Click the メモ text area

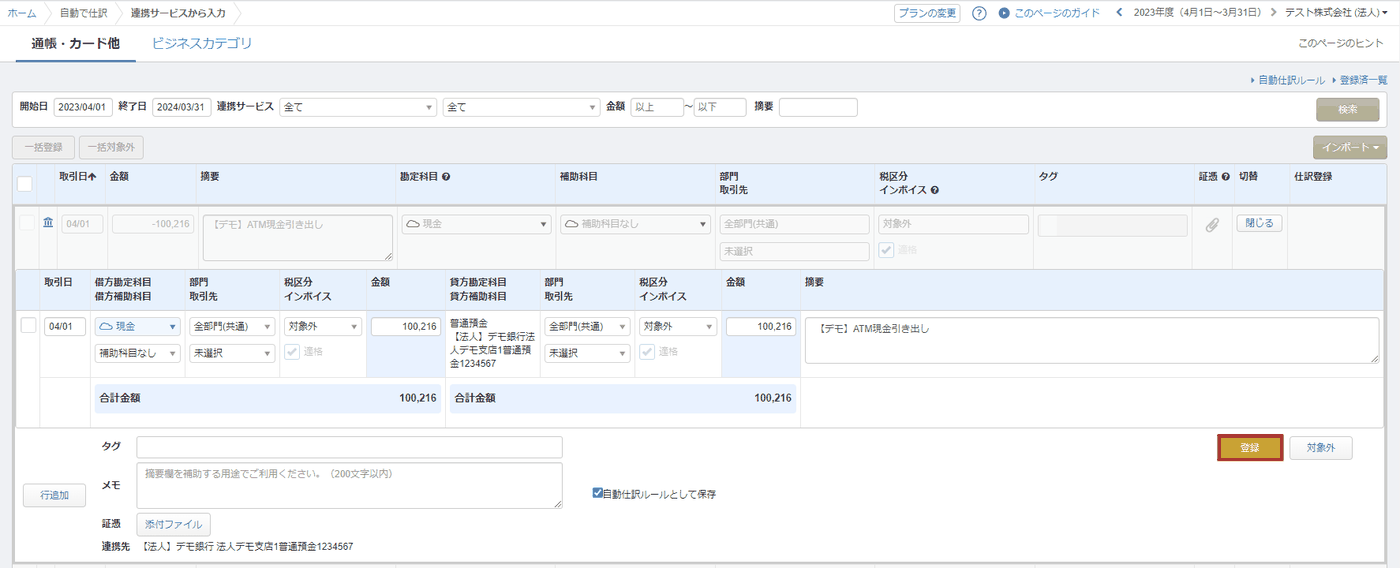(350, 485)
